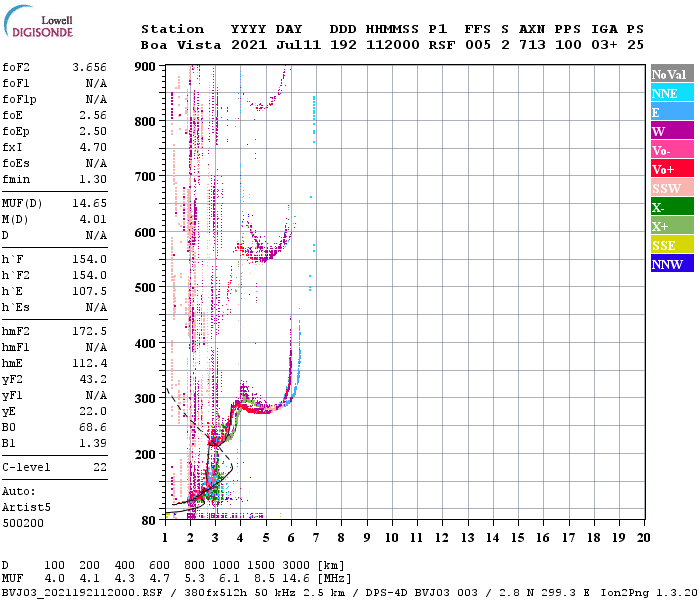The width and height of the screenshot is (700, 600).
Task: Click the 80 km height axis label
Action: 149,521
